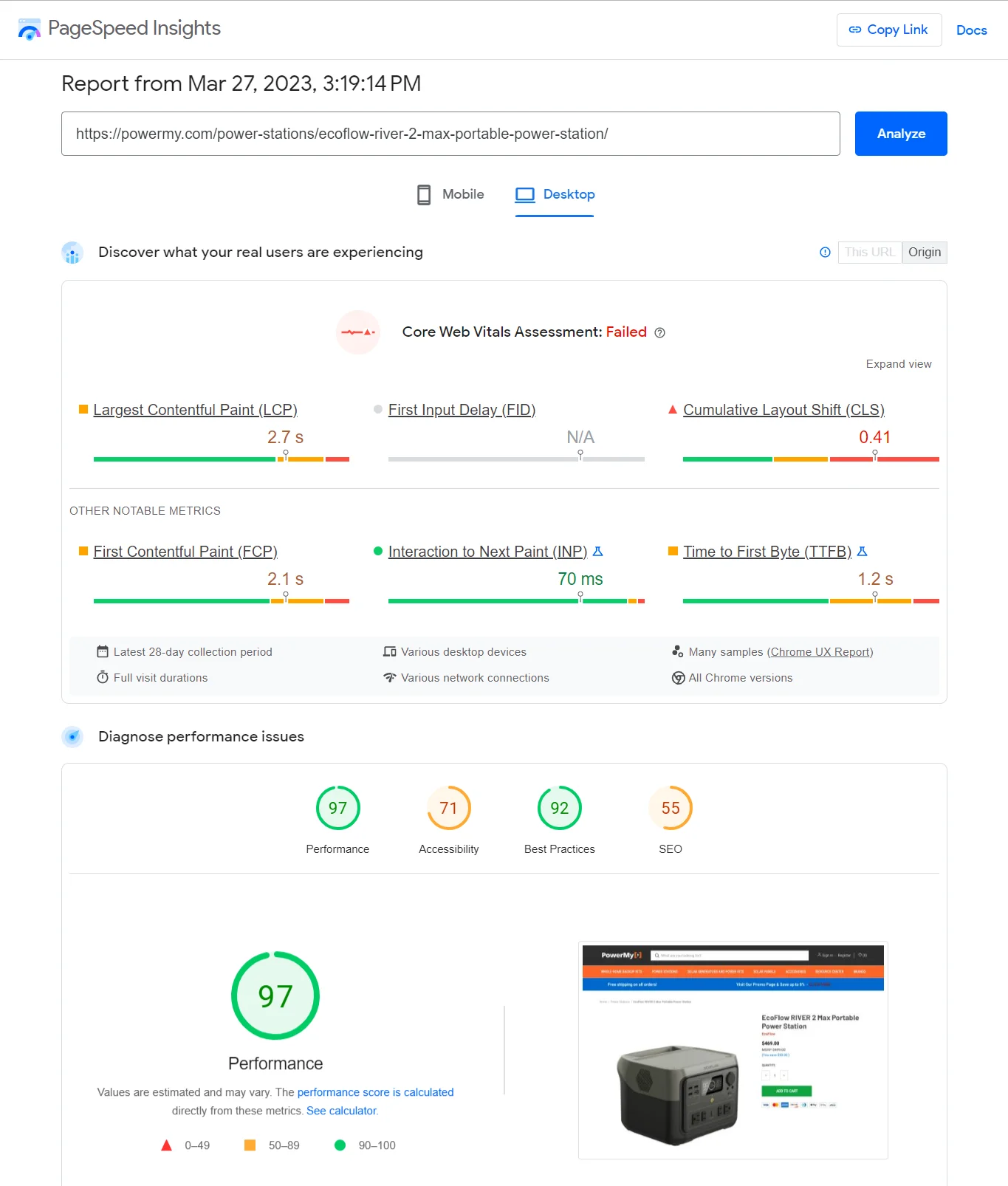
Task: Click the CLS value 0.41
Action: point(874,437)
